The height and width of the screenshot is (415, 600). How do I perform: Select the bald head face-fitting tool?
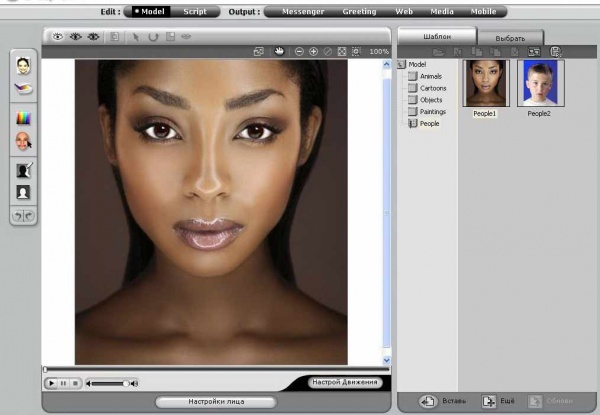pos(23,142)
